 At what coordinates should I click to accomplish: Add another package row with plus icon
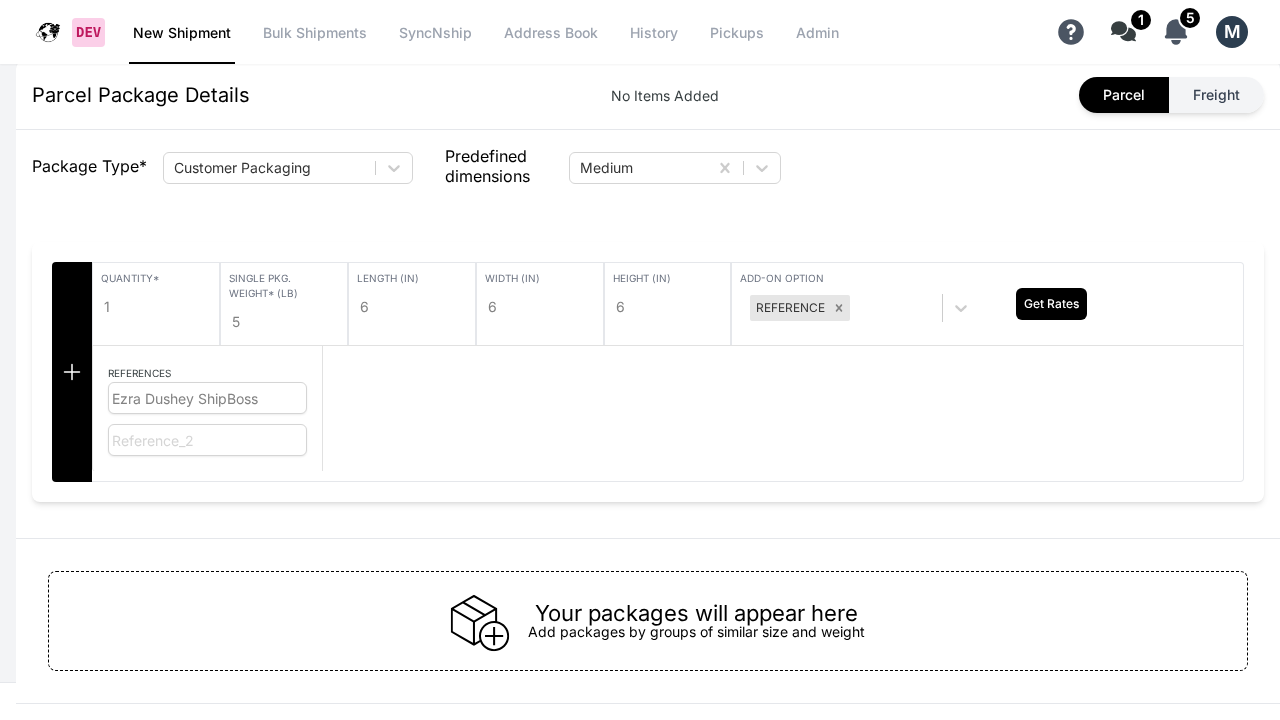(72, 372)
